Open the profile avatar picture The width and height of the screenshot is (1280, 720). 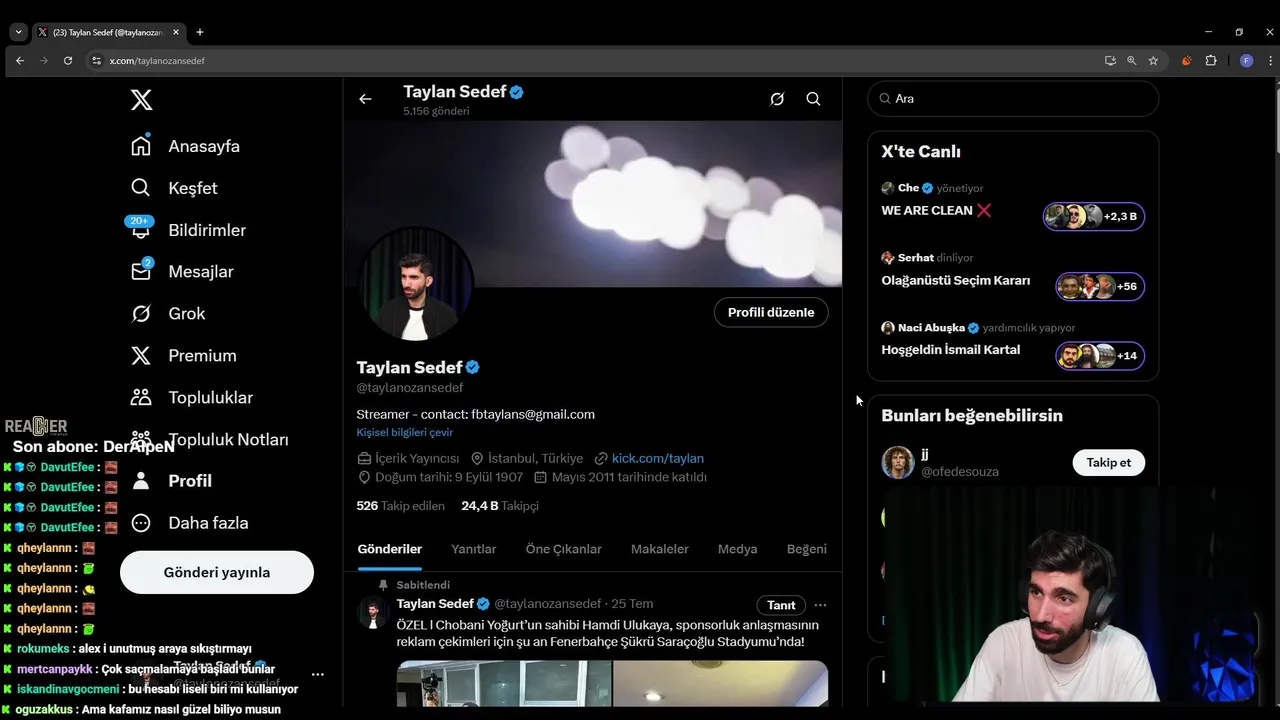click(416, 284)
